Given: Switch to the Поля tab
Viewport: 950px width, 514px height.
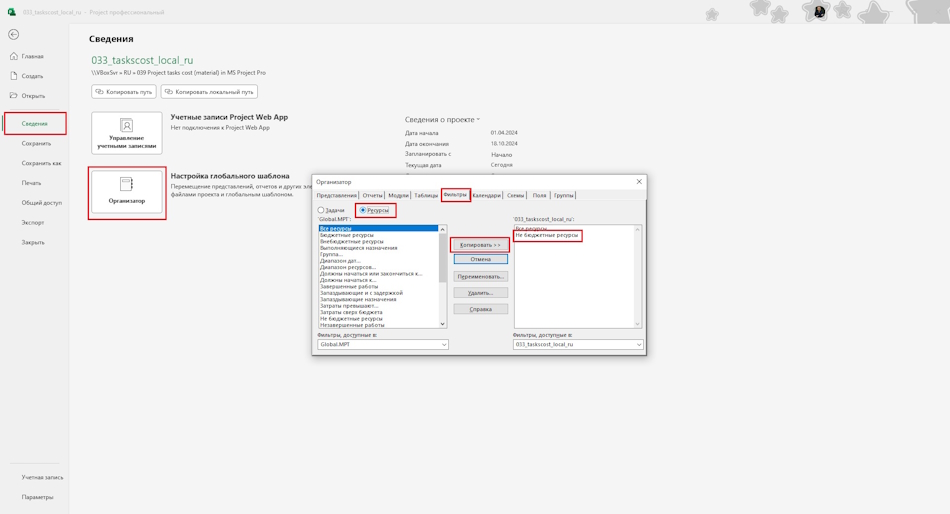Looking at the screenshot, I should tap(539, 195).
